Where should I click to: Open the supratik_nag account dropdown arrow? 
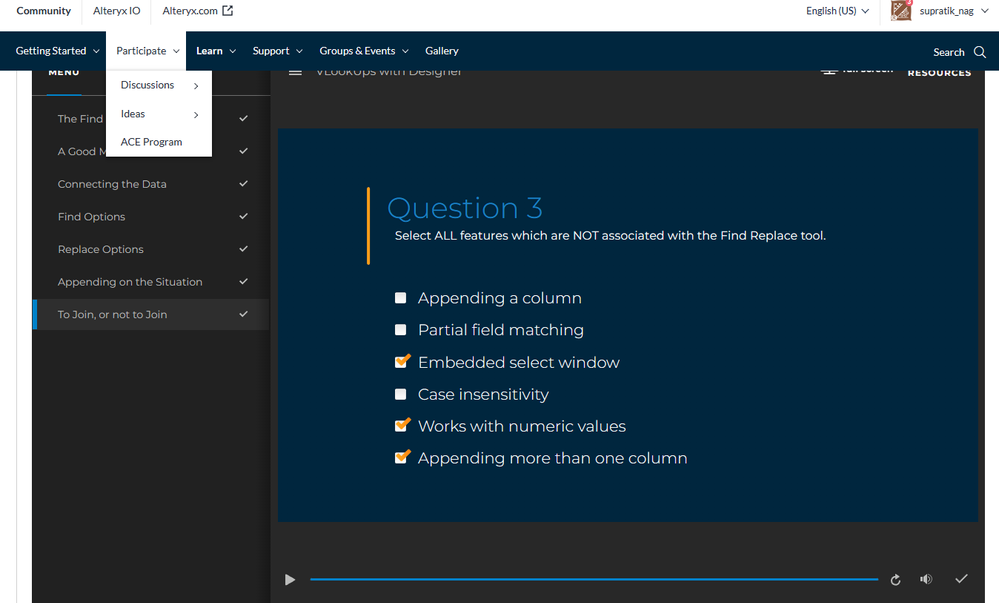pyautogui.click(x=984, y=10)
